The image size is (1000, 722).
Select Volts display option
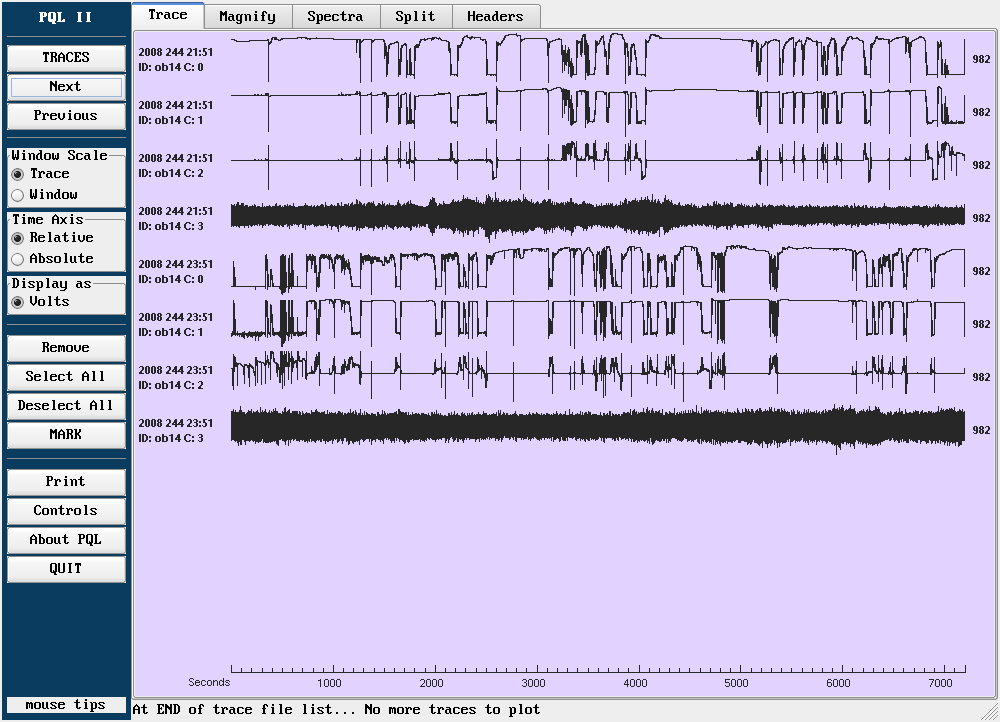(18, 302)
